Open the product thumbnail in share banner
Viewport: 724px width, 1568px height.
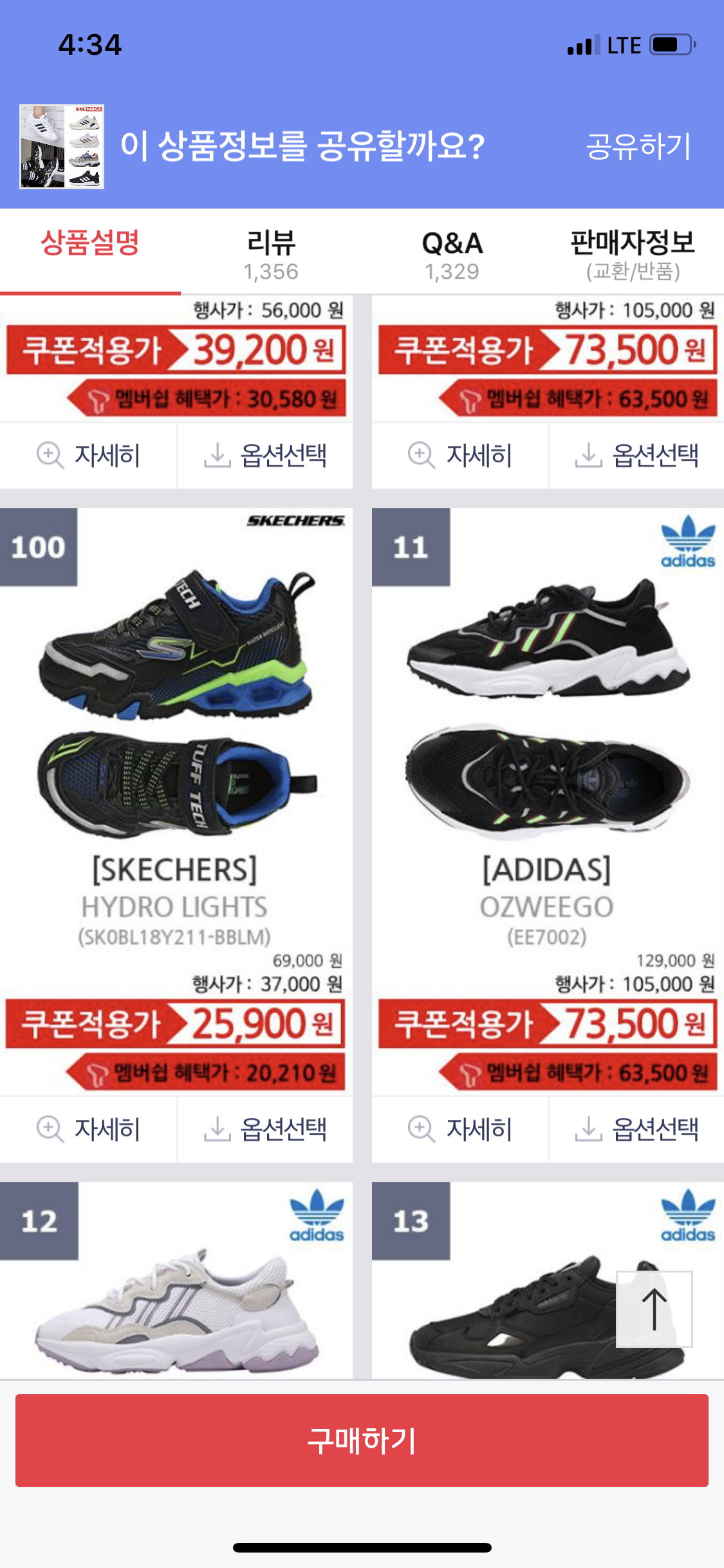[62, 147]
